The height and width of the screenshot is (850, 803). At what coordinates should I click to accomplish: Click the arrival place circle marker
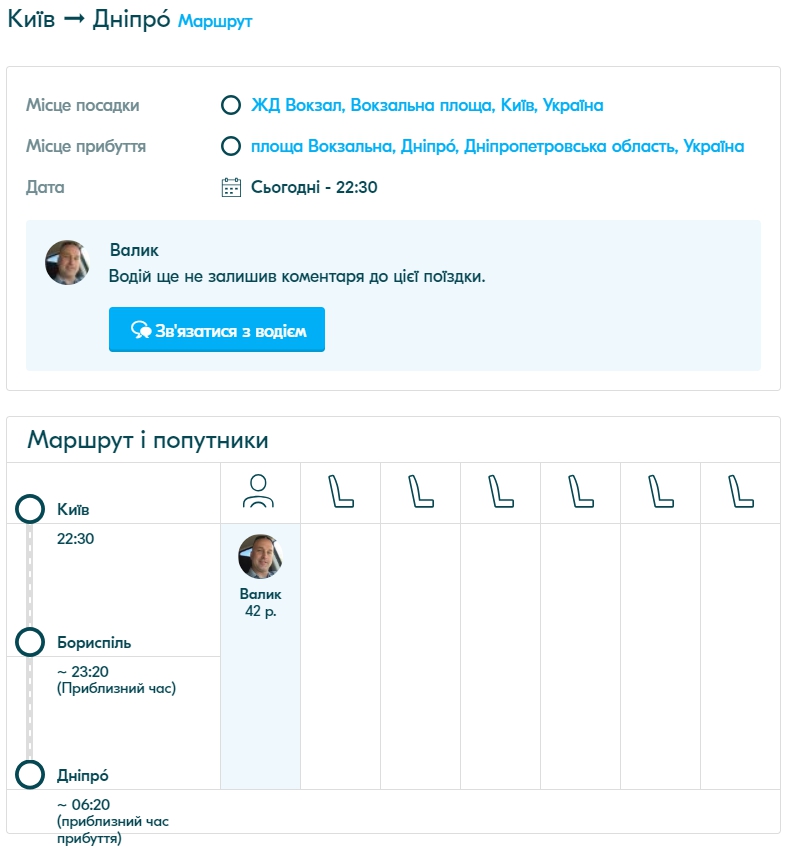pyautogui.click(x=231, y=146)
